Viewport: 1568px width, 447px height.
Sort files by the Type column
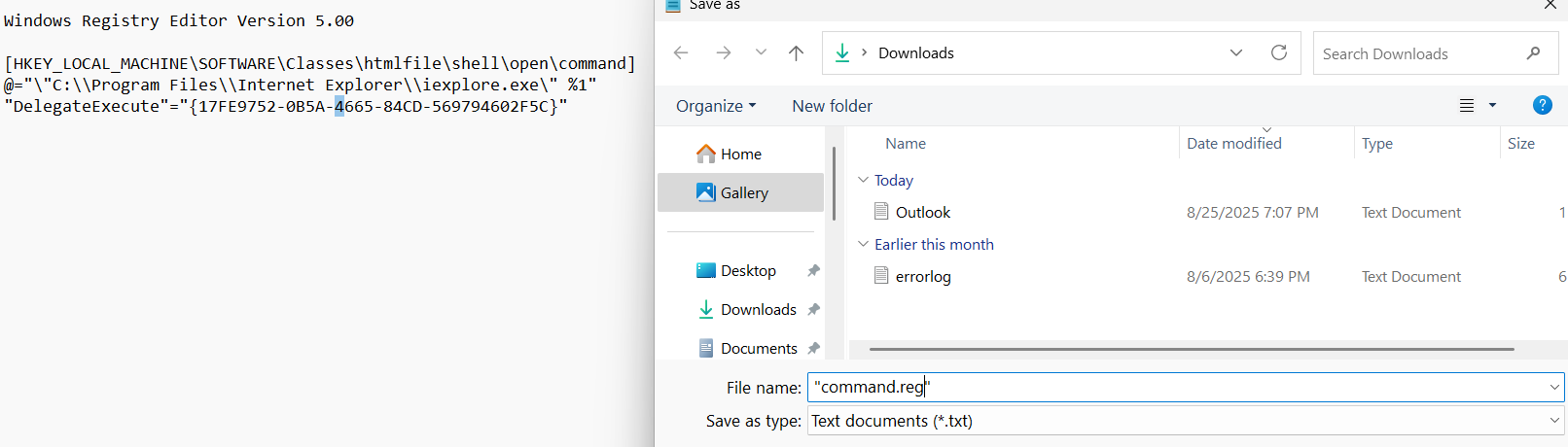(1377, 143)
